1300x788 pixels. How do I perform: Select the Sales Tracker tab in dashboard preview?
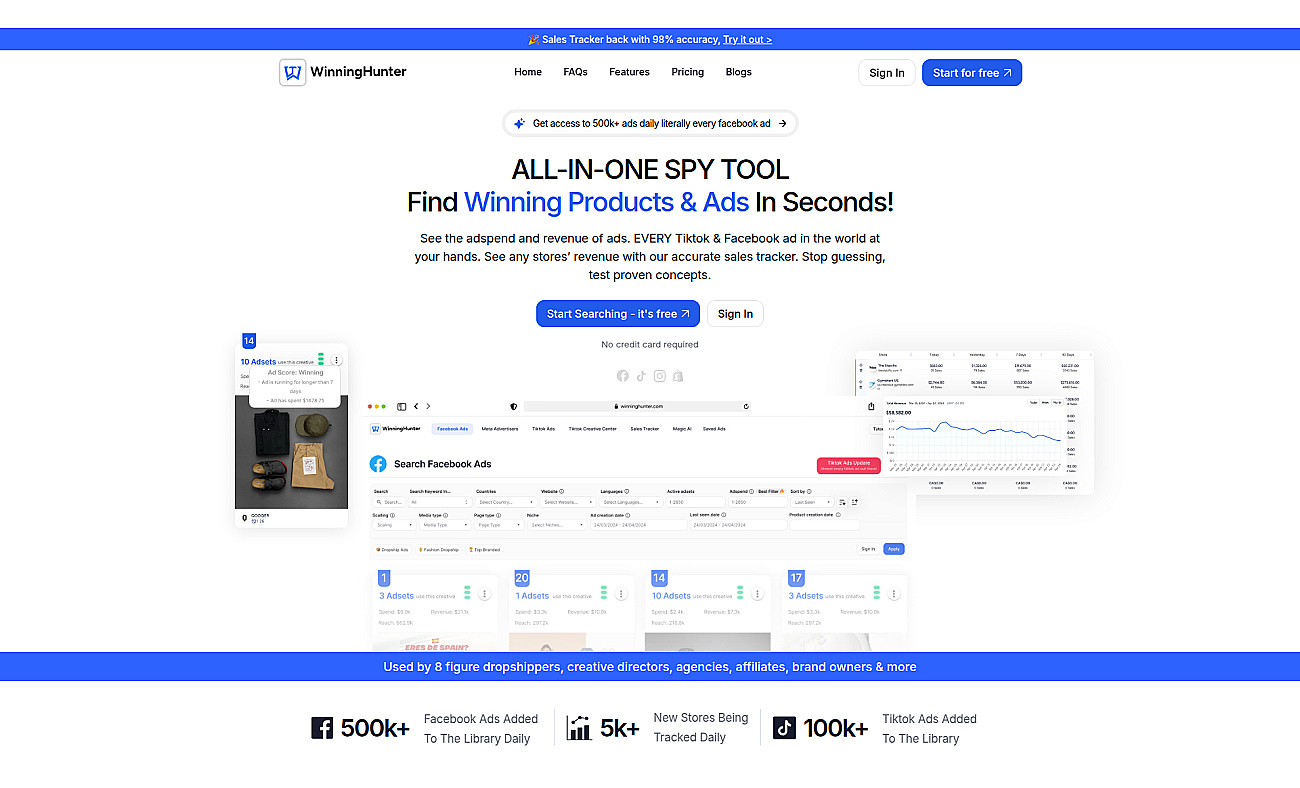(x=645, y=429)
